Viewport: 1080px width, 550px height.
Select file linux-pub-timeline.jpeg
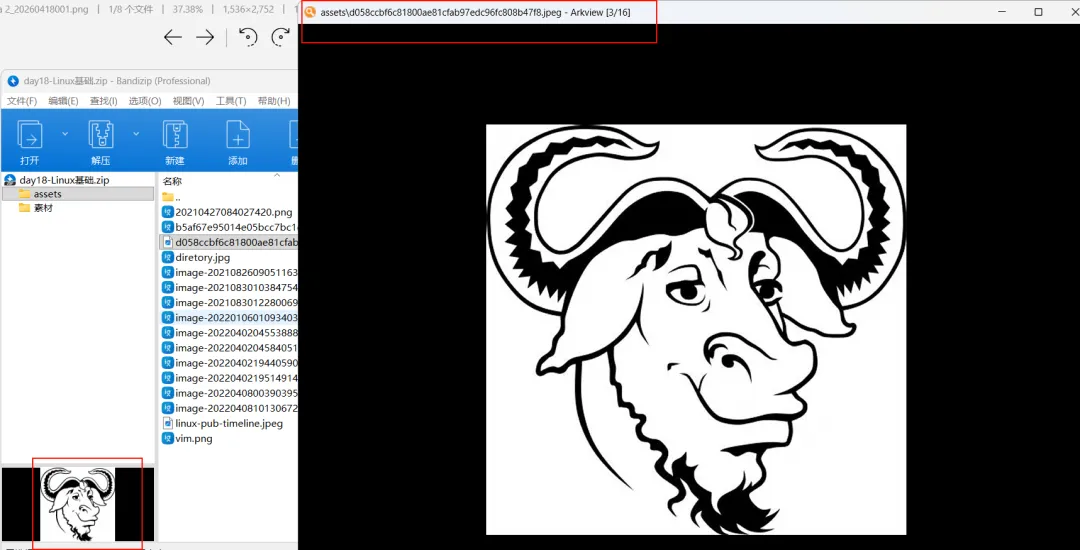tap(229, 423)
